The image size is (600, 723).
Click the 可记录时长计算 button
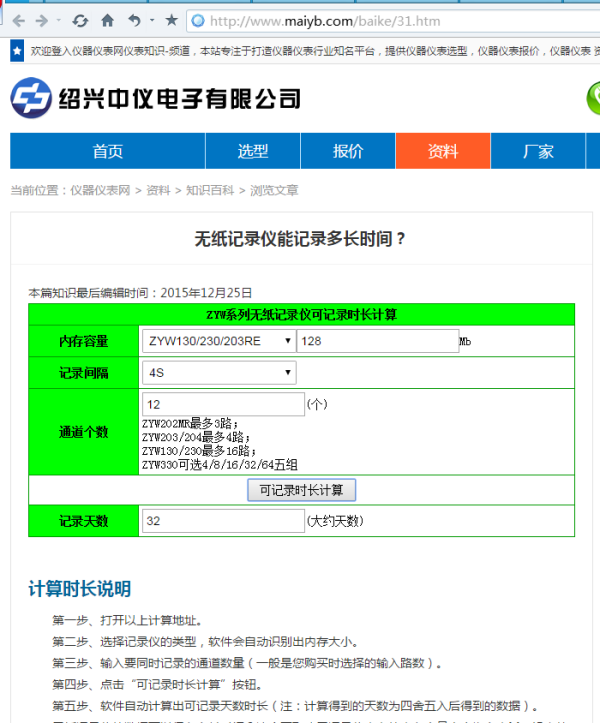(302, 490)
